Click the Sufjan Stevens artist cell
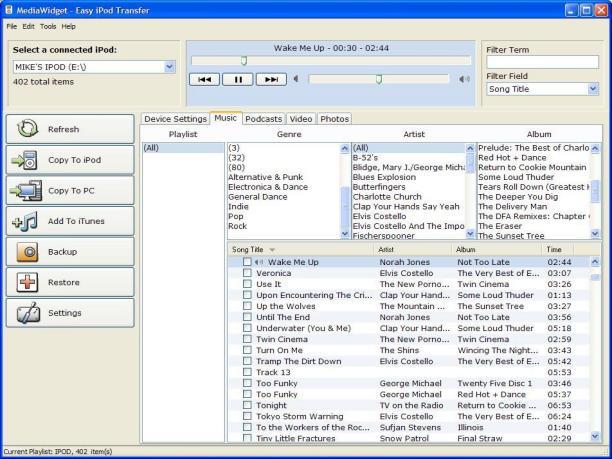The height and width of the screenshot is (459, 612). click(410, 427)
